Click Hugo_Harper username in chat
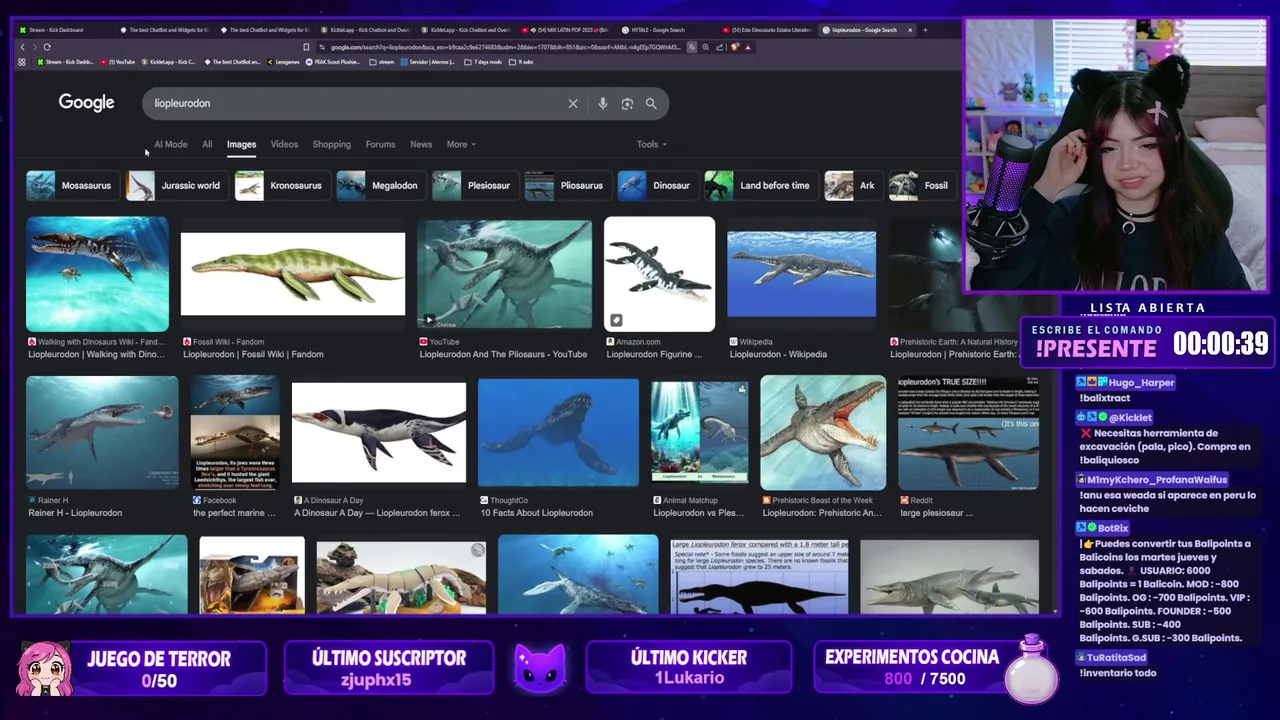 1141,383
